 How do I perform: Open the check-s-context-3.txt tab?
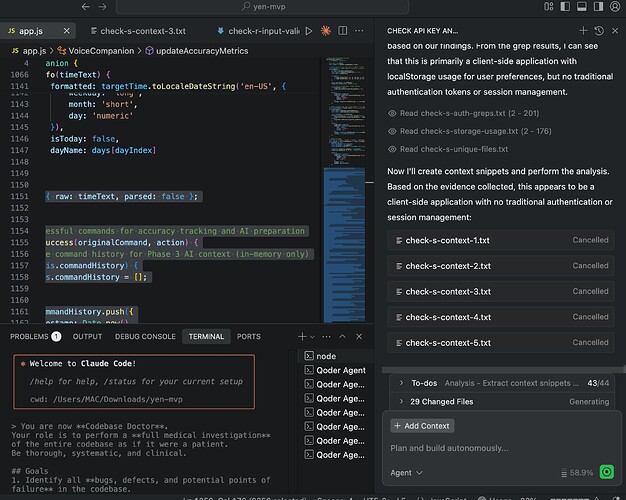pos(139,31)
